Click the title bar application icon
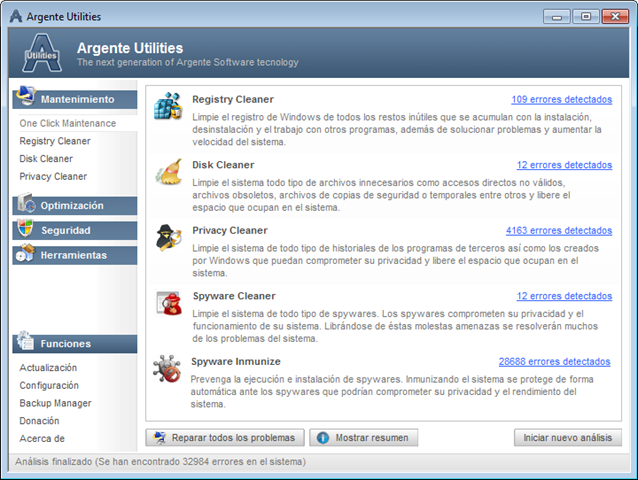 point(16,16)
